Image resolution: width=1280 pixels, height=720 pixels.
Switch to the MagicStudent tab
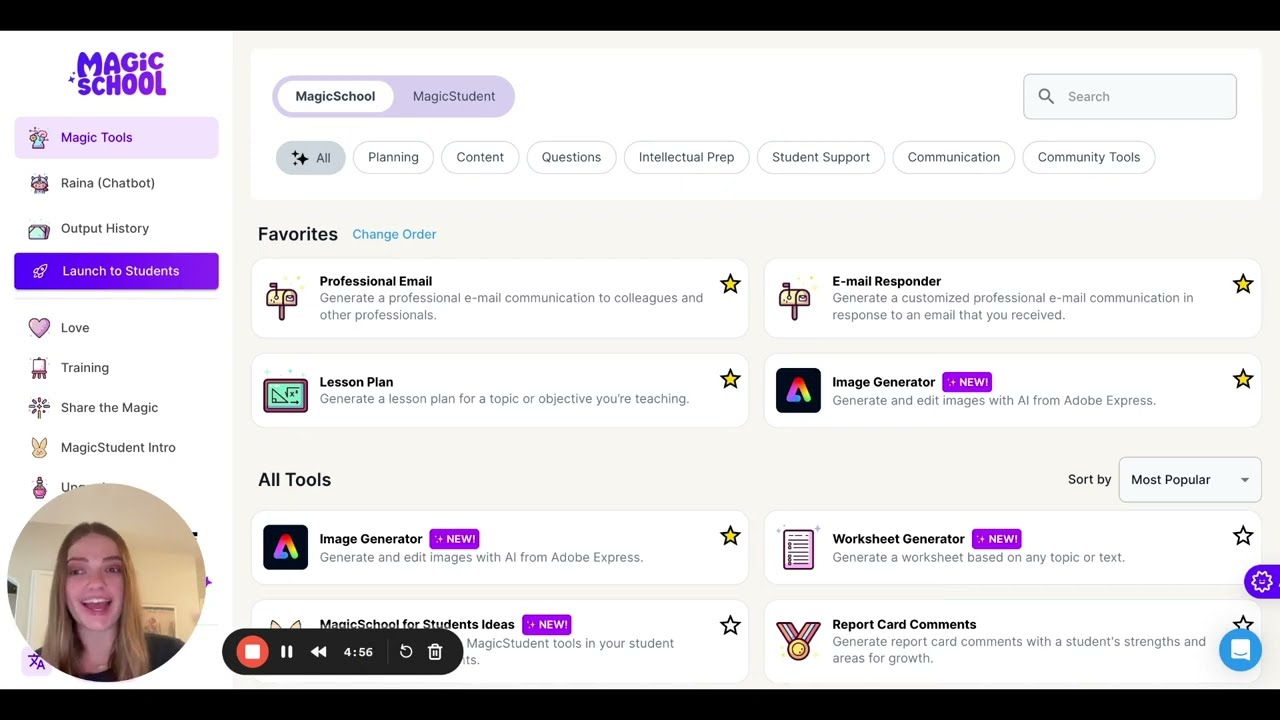[x=454, y=97]
